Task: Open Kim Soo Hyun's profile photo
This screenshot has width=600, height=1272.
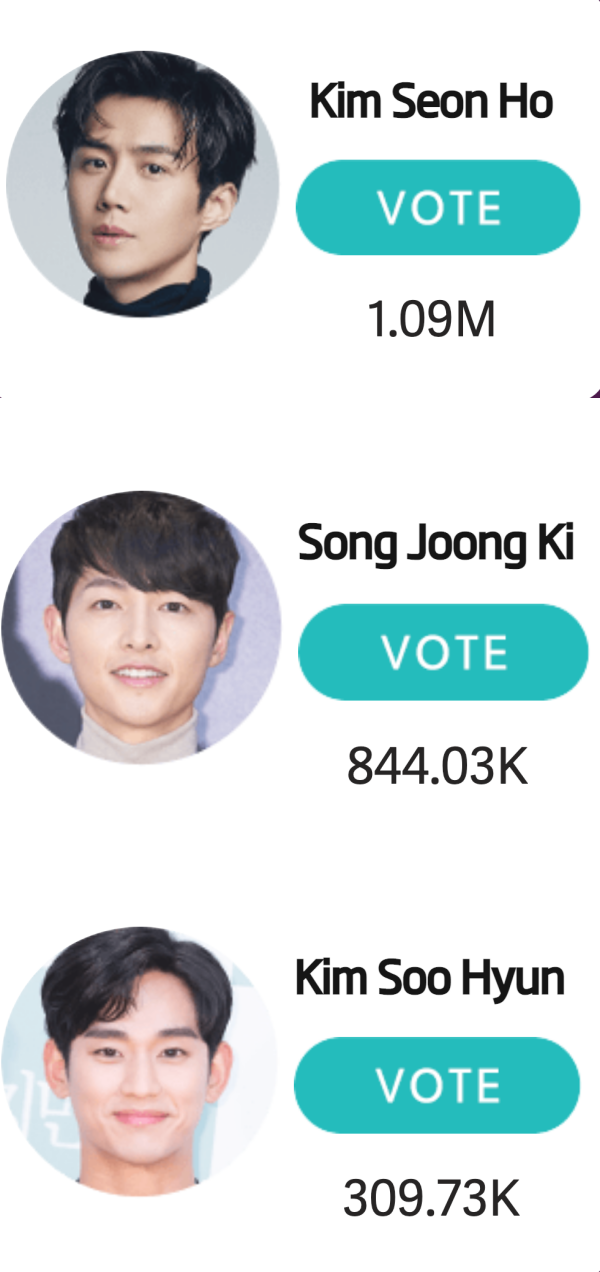Action: pyautogui.click(x=139, y=1061)
